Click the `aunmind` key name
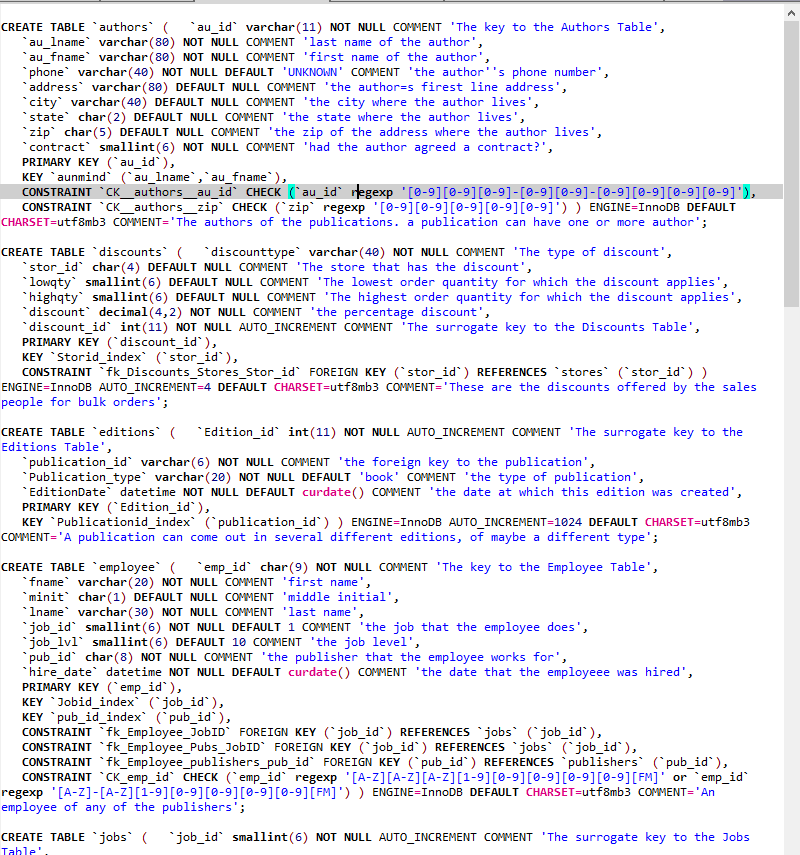This screenshot has width=800, height=855. click(x=86, y=177)
